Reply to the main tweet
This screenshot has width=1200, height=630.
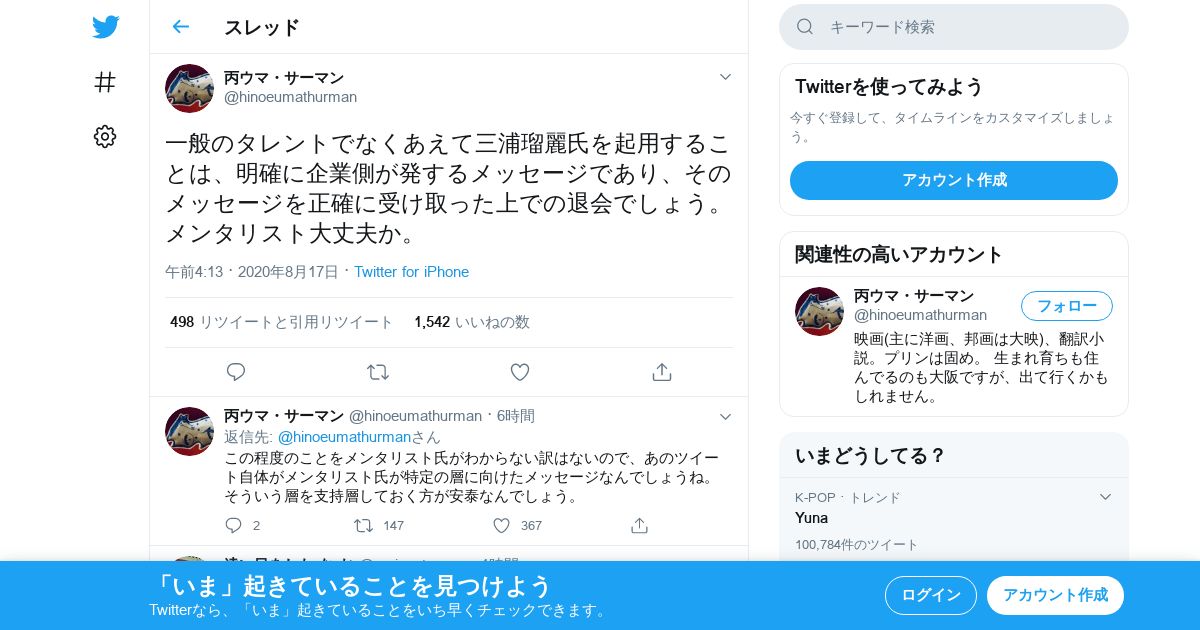(x=236, y=372)
